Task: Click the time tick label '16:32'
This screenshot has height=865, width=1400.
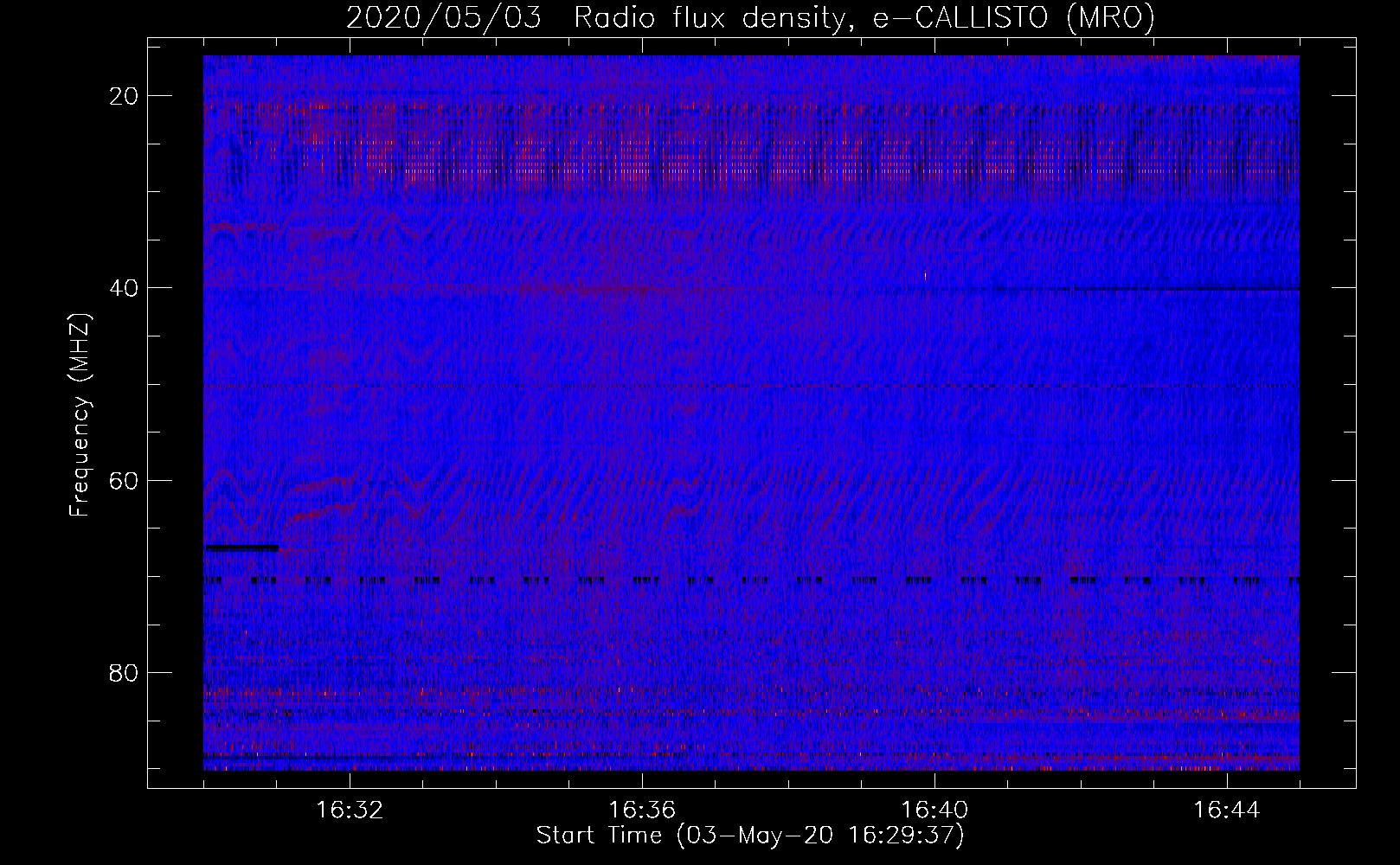Action: click(350, 811)
